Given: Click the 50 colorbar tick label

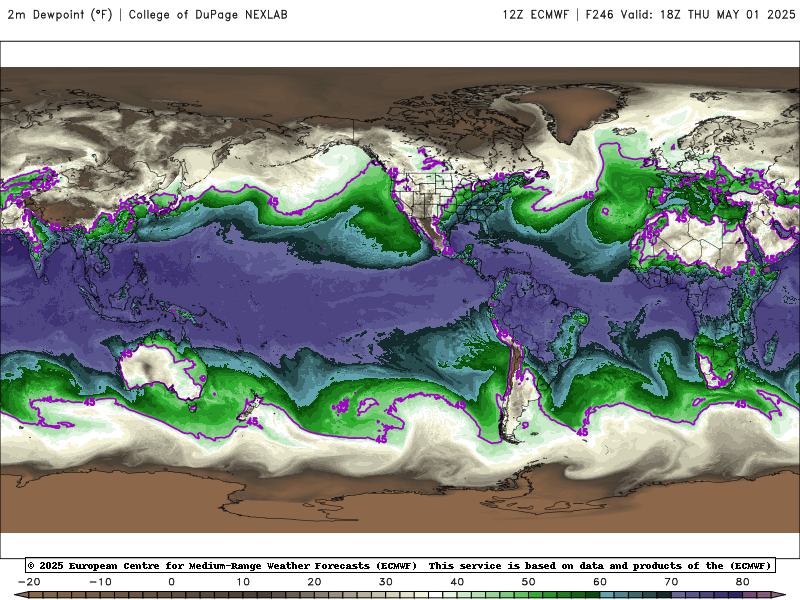Looking at the screenshot, I should point(529,582).
